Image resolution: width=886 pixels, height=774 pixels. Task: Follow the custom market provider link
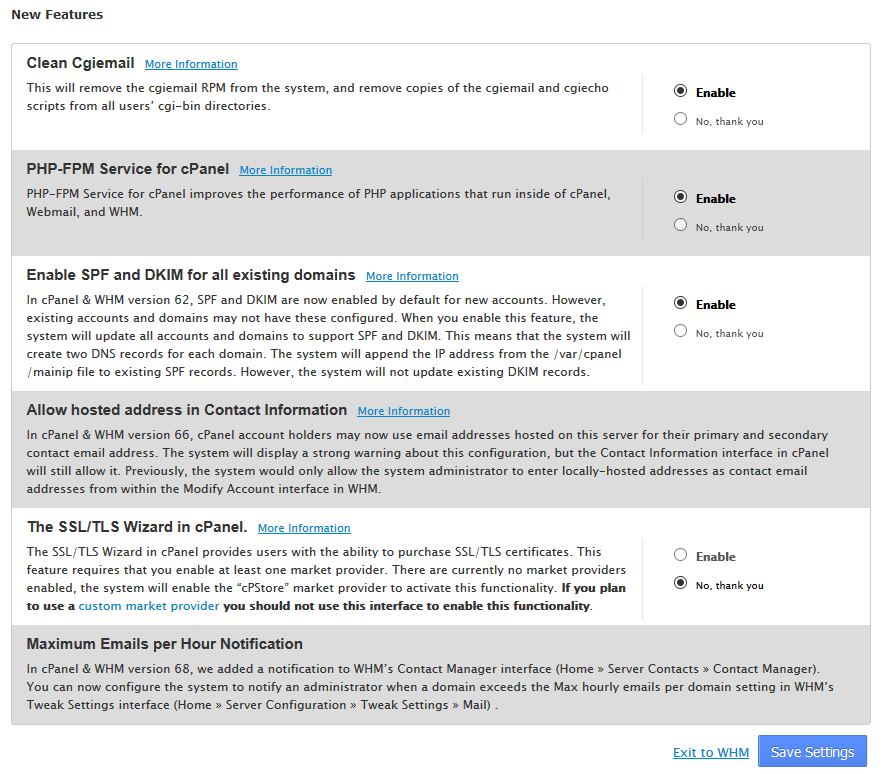click(x=149, y=606)
